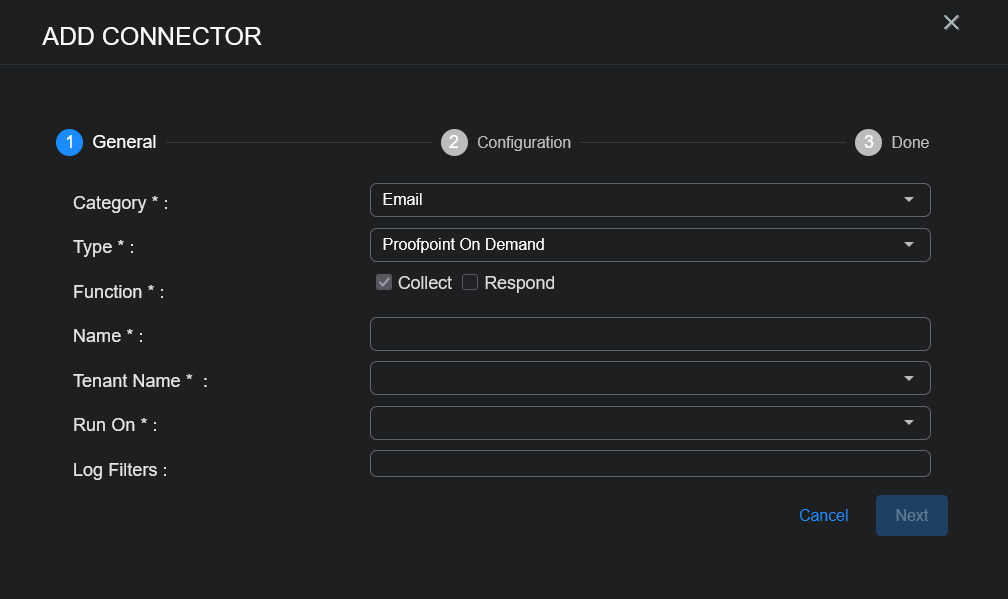1008x599 pixels.
Task: Click the Next button
Action: [911, 516]
